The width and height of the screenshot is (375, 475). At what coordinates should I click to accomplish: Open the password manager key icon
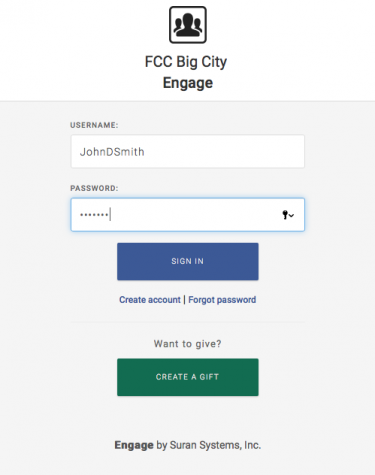point(285,215)
